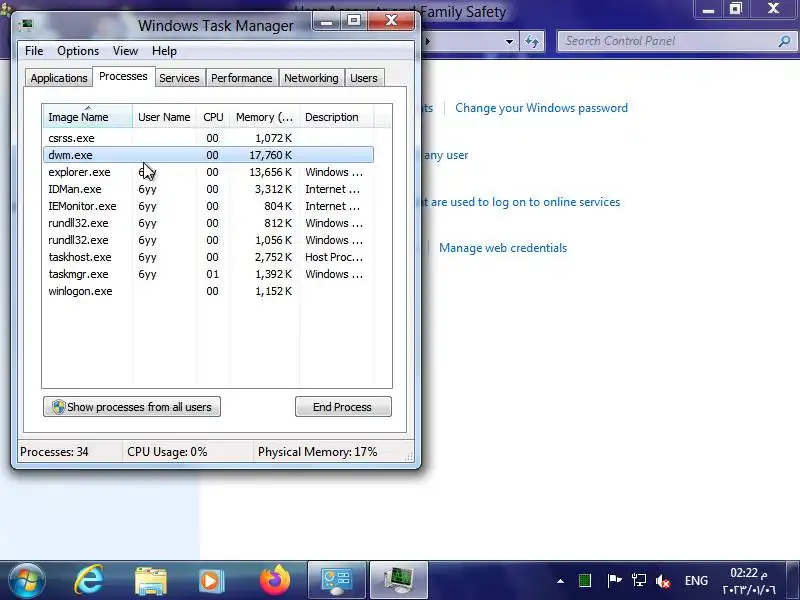Open the File menu in Task Manager
This screenshot has width=800, height=600.
[34, 51]
